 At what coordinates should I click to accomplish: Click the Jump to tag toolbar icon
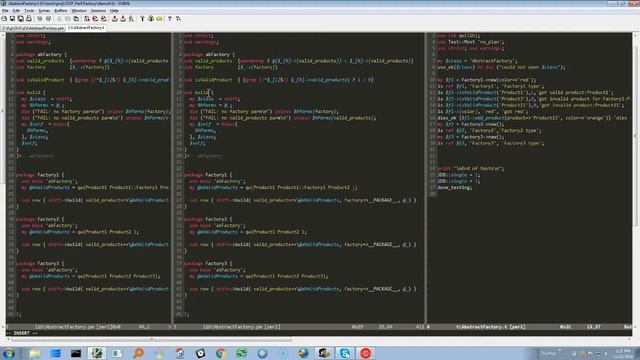[x=159, y=19]
